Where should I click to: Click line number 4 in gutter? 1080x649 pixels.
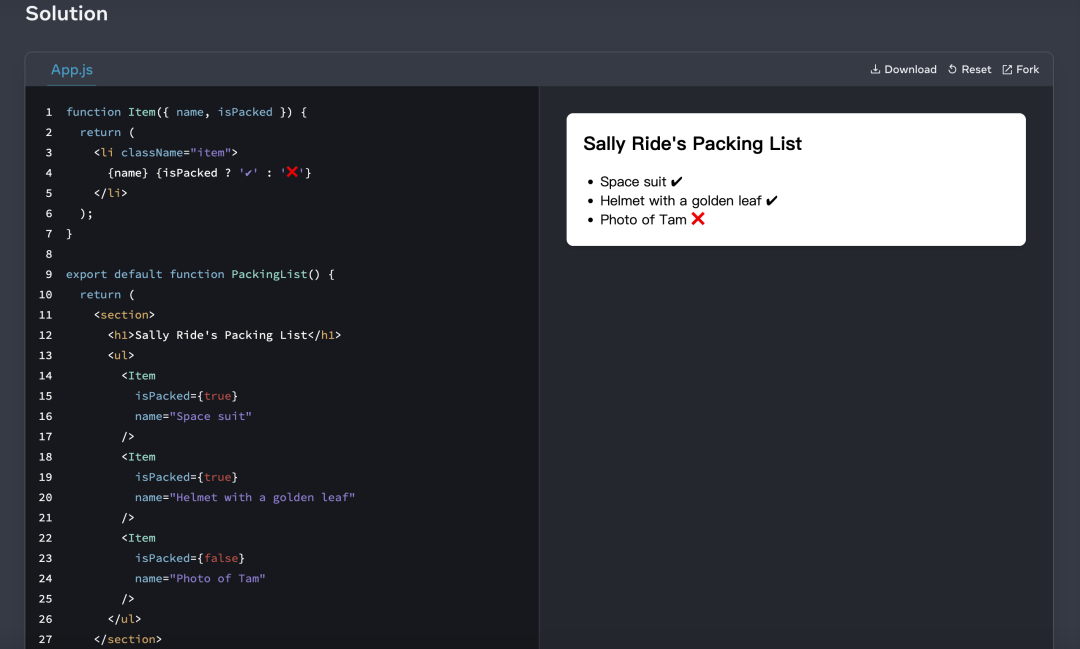click(x=48, y=173)
